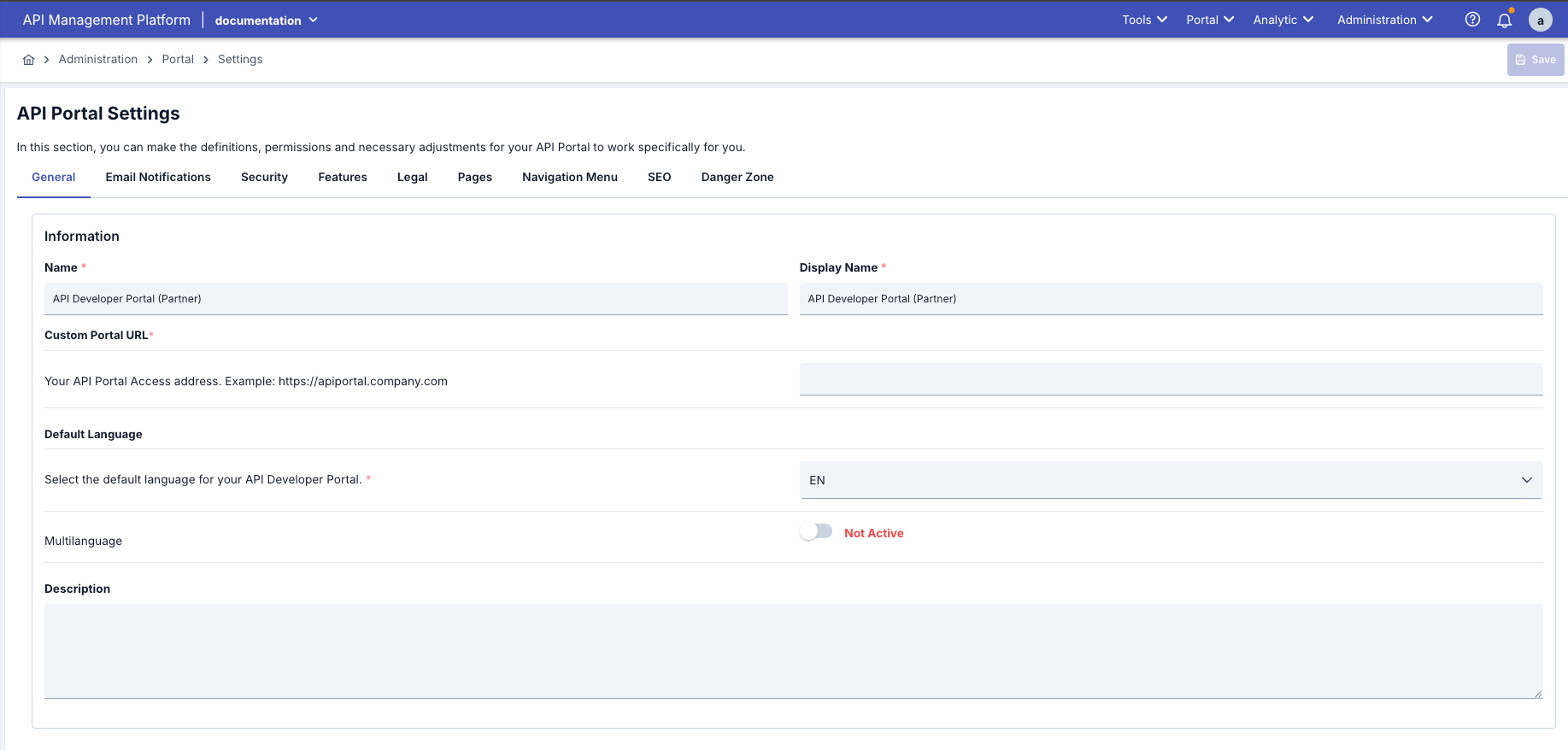The height and width of the screenshot is (750, 1568).
Task: Switch to the Email Notifications tab
Action: coord(158,177)
